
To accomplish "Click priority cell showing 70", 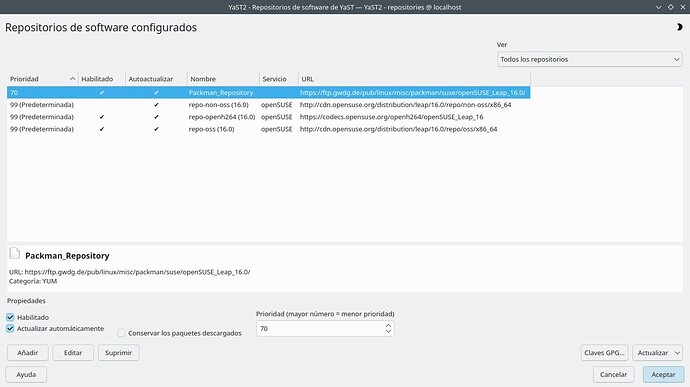I will 14,92.
